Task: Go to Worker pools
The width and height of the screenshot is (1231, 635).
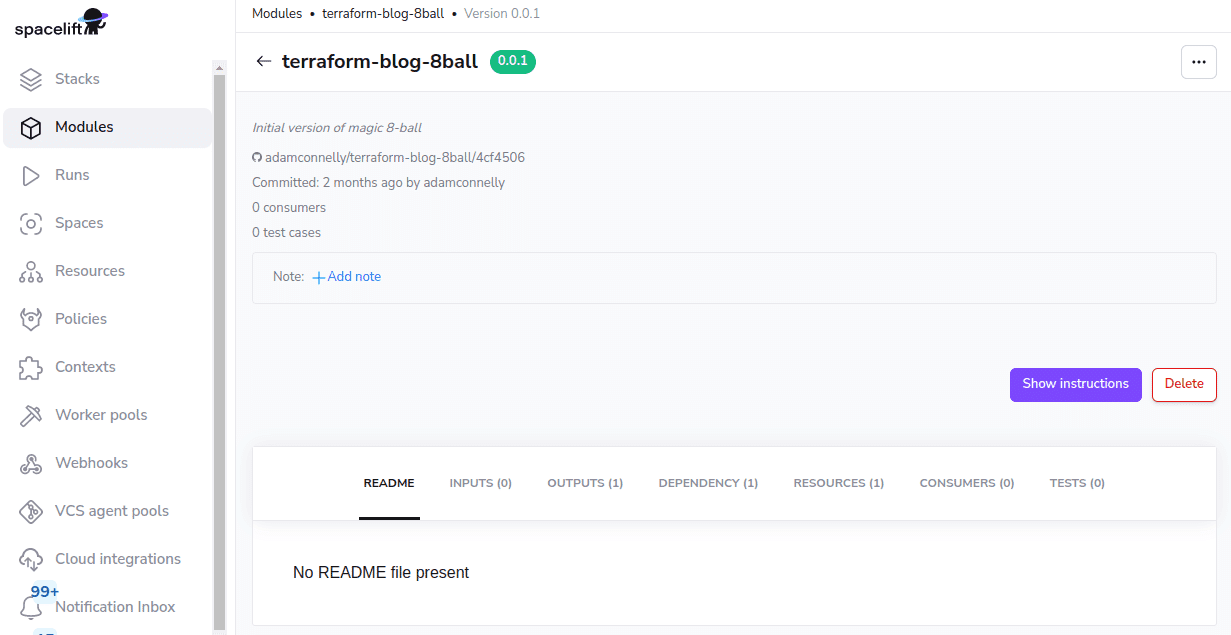Action: pyautogui.click(x=101, y=415)
